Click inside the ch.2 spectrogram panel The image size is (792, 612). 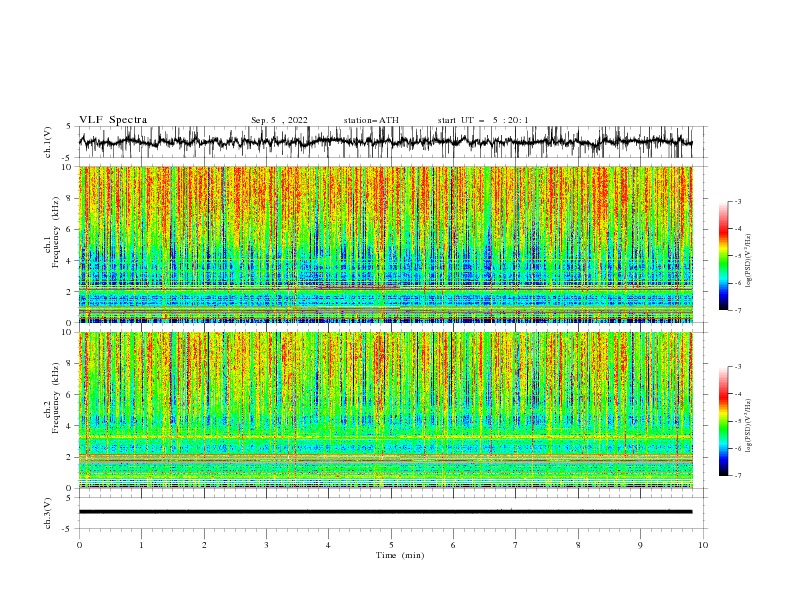click(385, 410)
